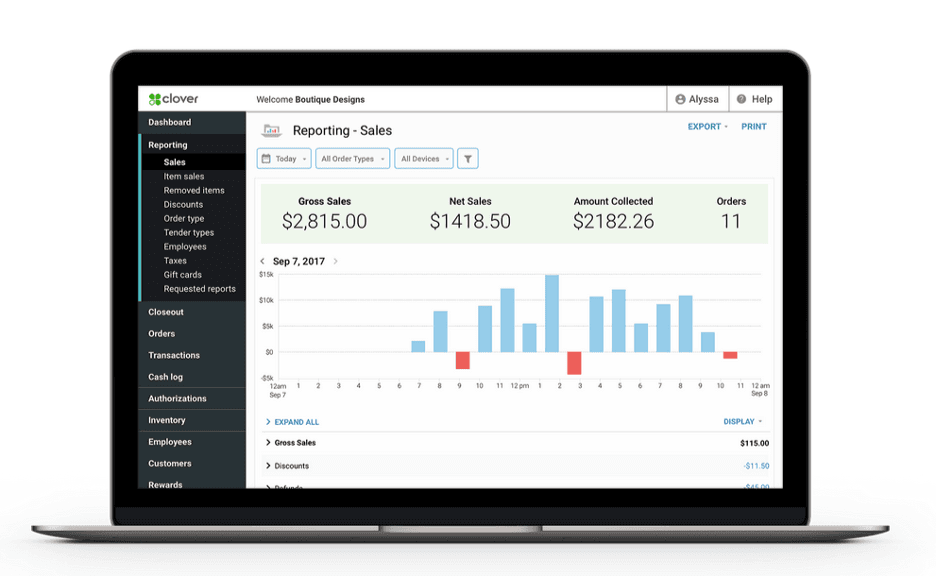Open Inventory from the sidebar
This screenshot has height=576, width=936.
coord(167,420)
